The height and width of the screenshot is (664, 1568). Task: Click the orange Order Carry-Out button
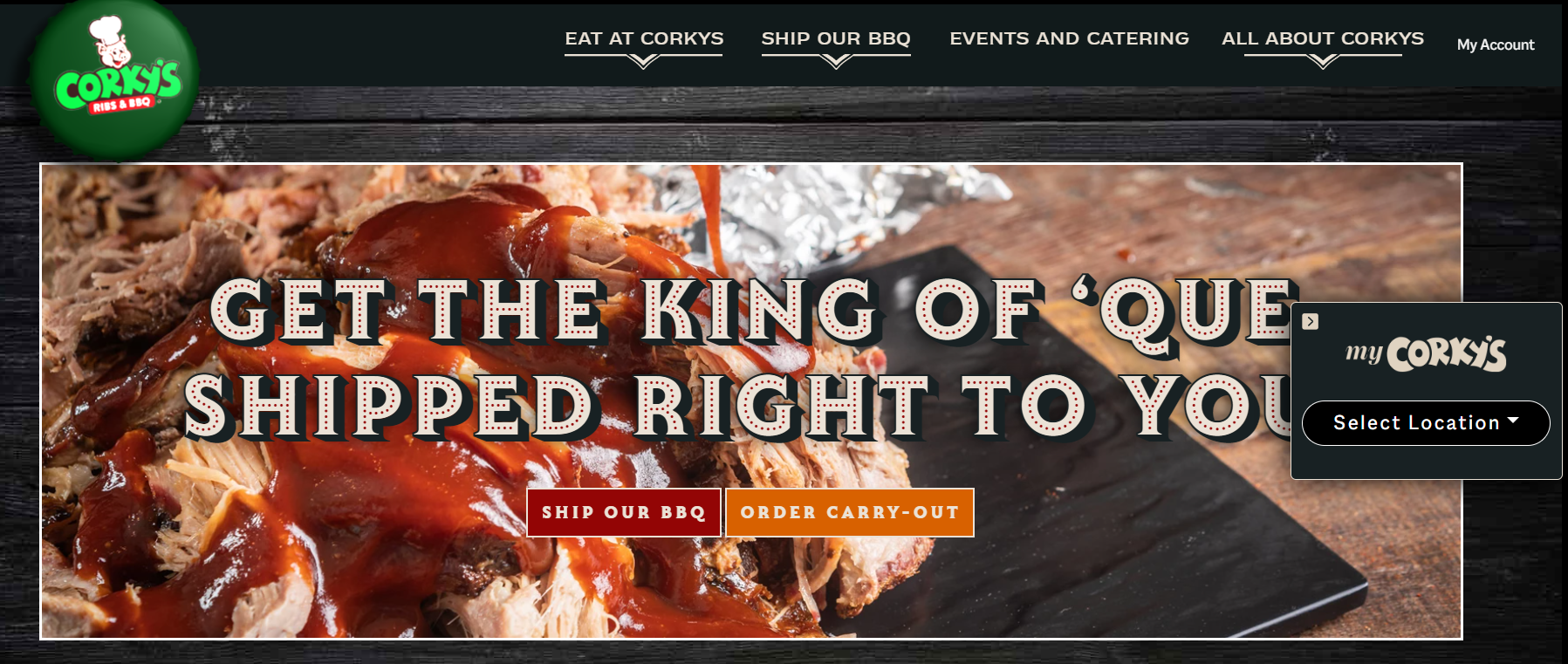850,512
